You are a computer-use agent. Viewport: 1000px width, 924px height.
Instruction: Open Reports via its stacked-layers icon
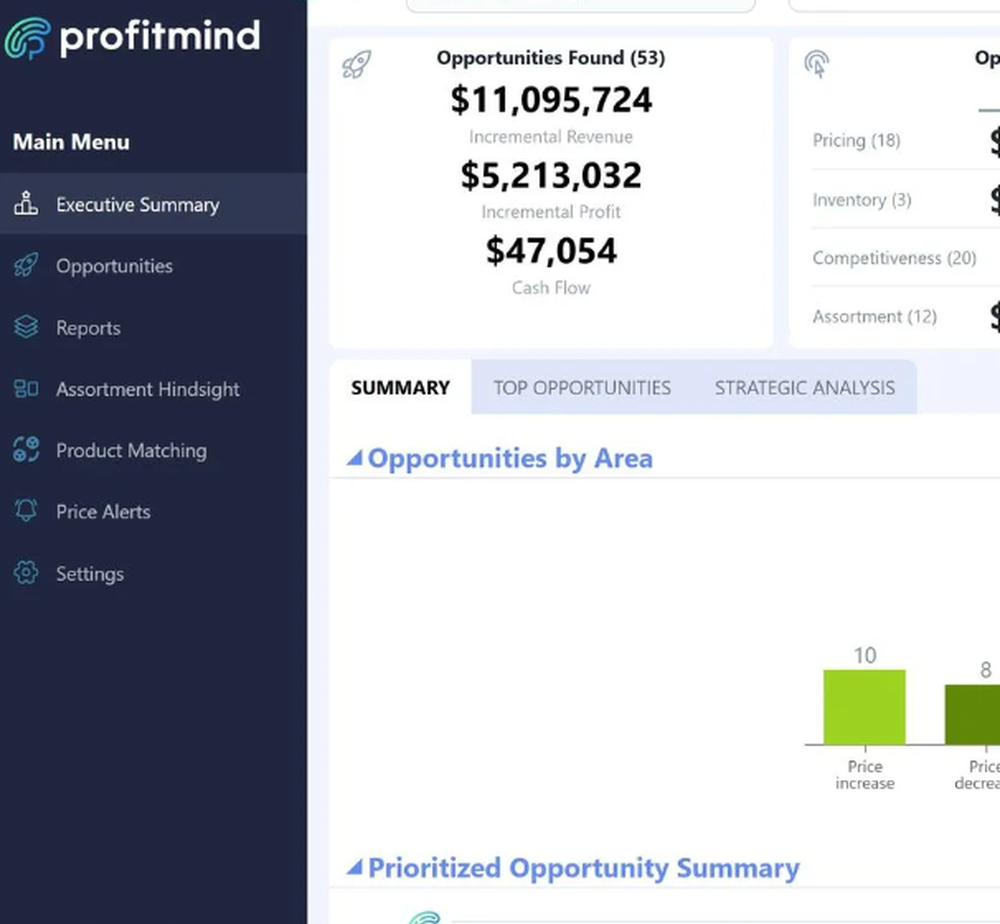pos(24,327)
